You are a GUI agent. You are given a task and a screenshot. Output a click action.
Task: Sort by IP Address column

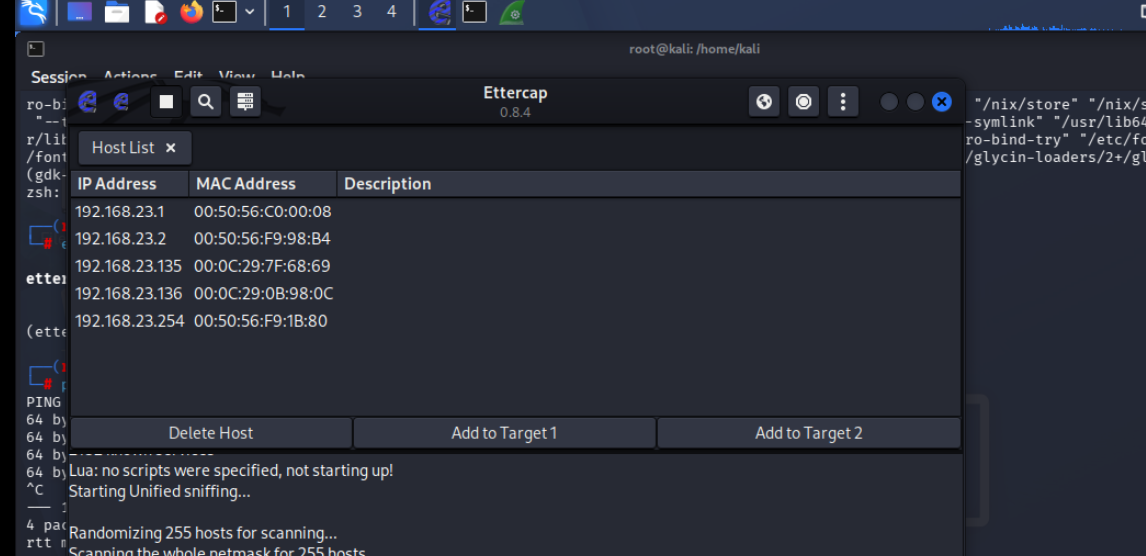129,184
